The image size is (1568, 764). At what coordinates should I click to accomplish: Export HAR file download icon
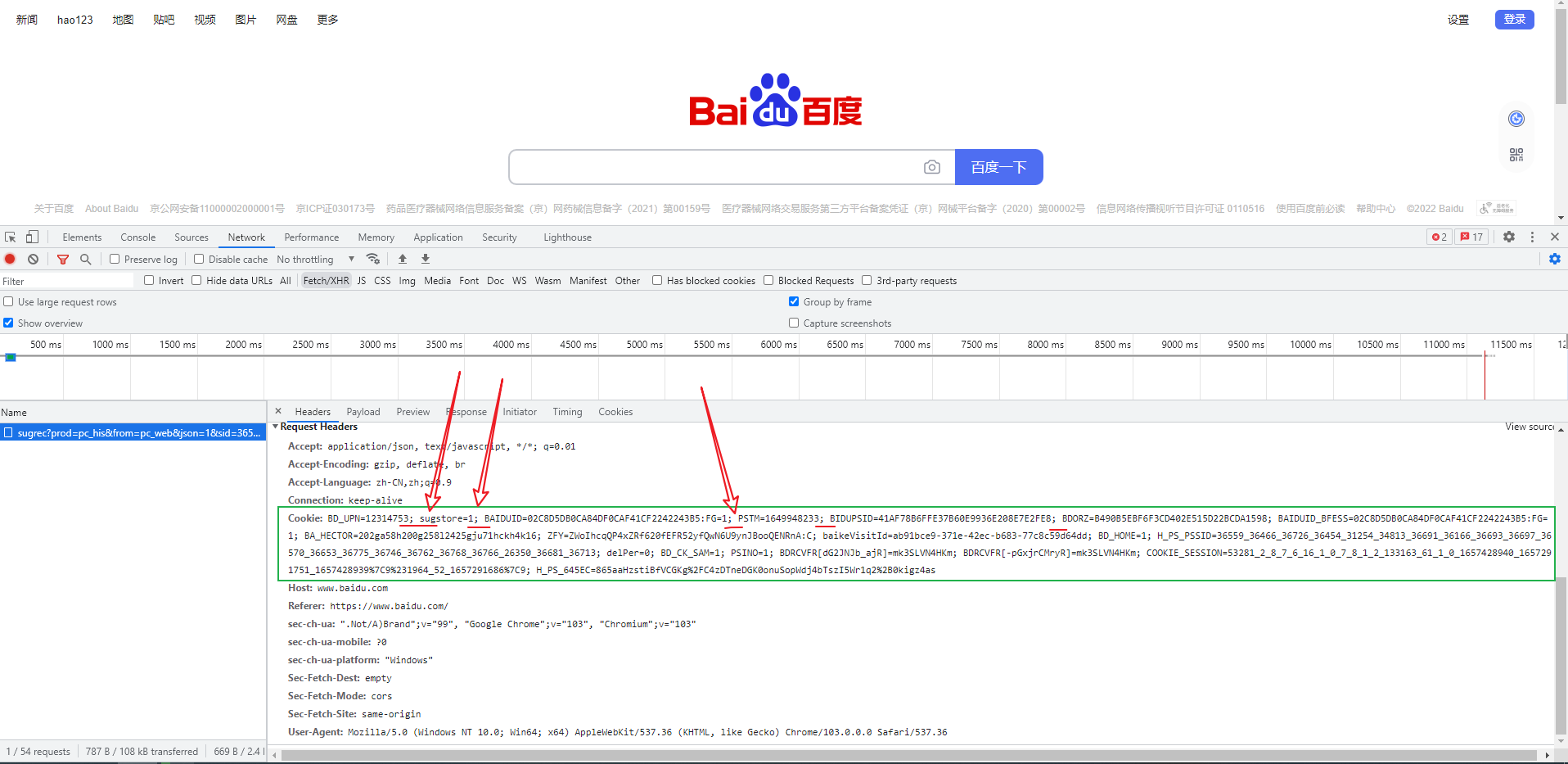426,259
